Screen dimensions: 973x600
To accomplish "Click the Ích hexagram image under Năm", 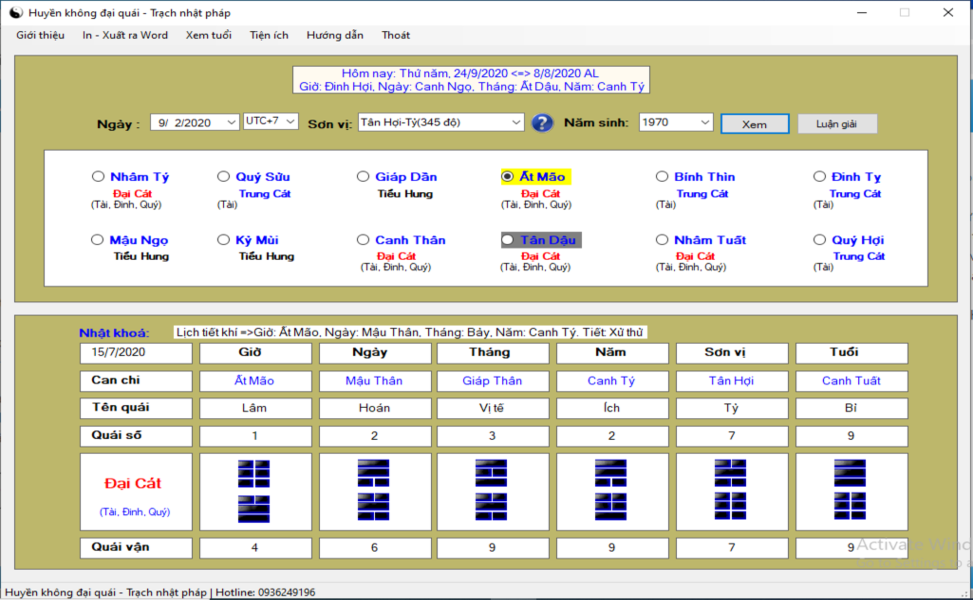I will click(611, 490).
